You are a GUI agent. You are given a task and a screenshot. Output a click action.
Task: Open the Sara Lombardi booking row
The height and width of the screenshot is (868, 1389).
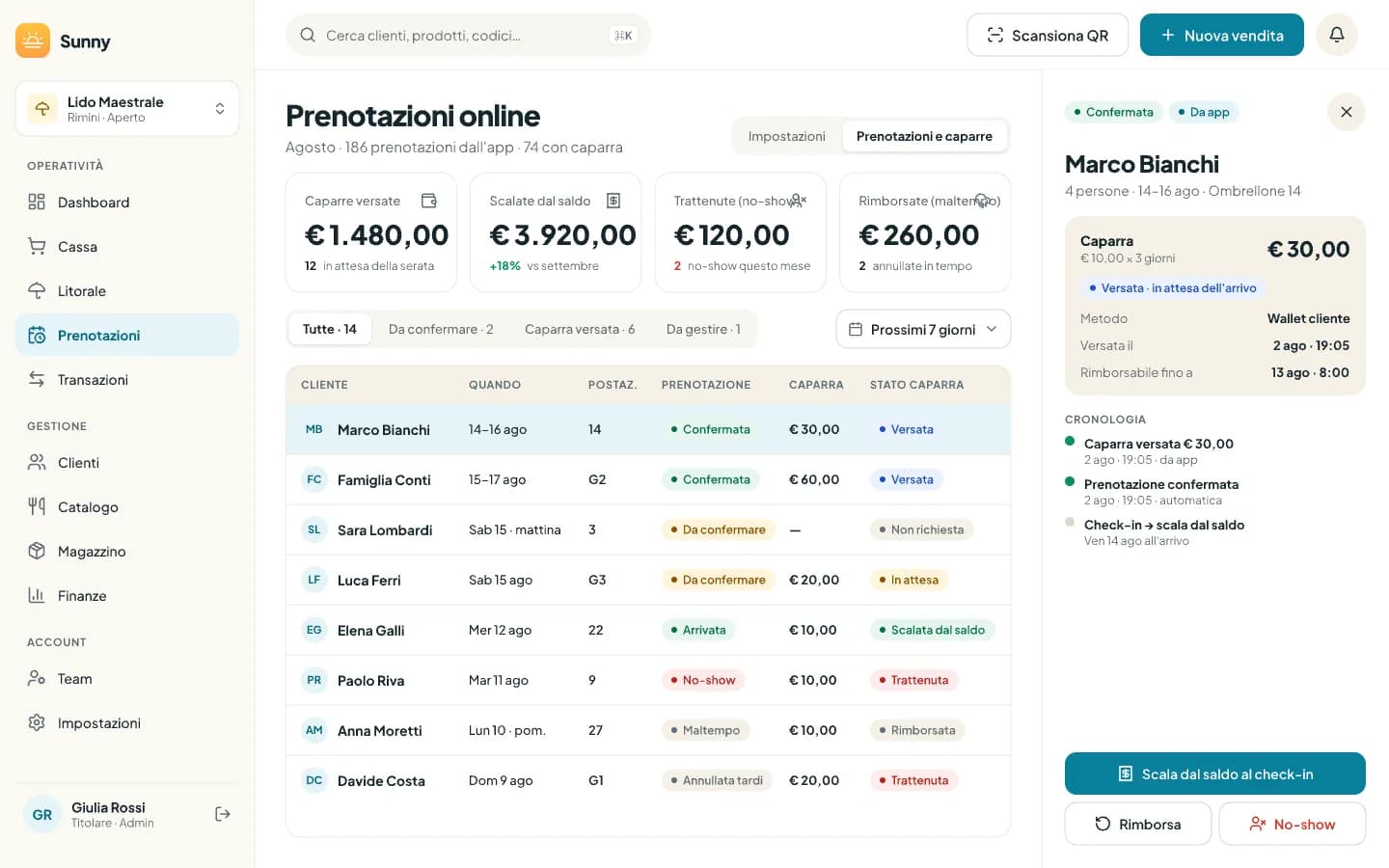coord(648,529)
